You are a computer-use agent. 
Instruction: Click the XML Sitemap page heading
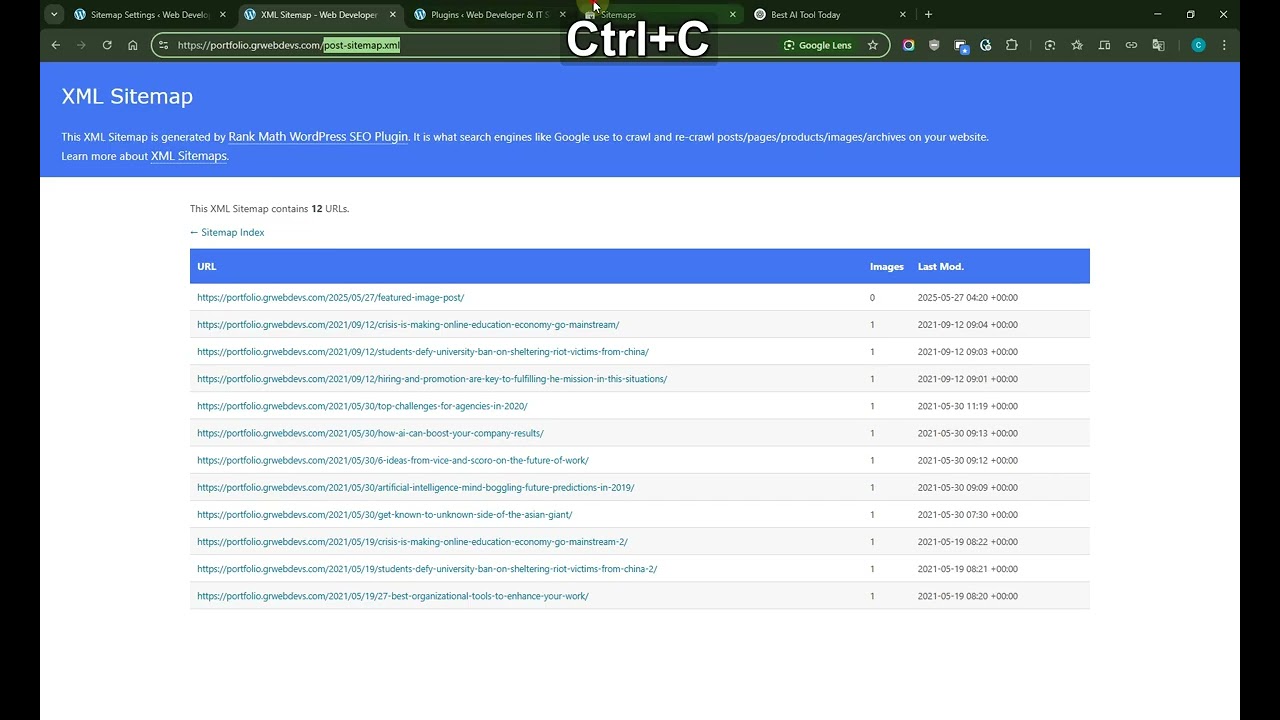(x=127, y=96)
